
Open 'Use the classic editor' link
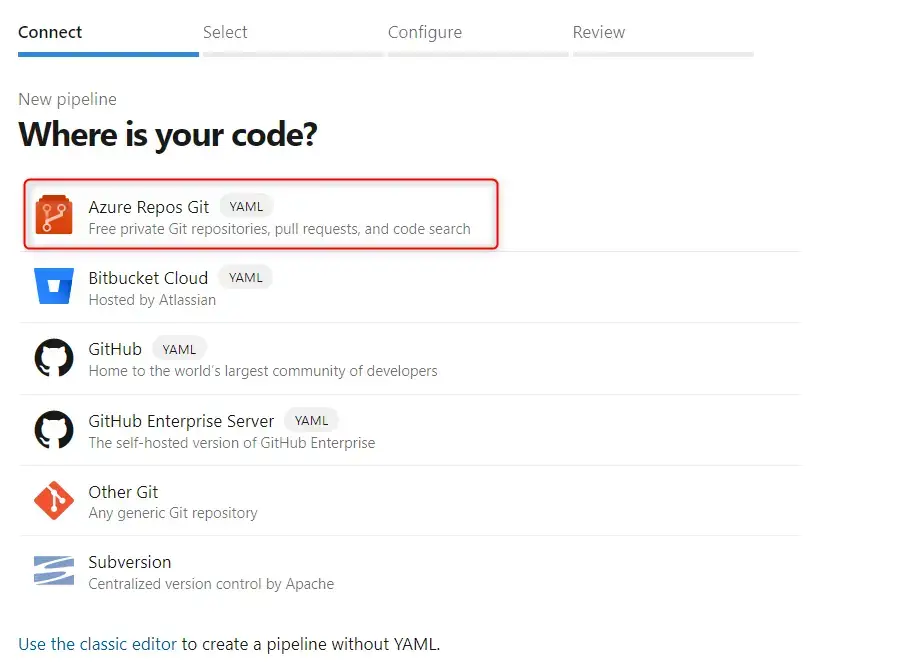(97, 644)
